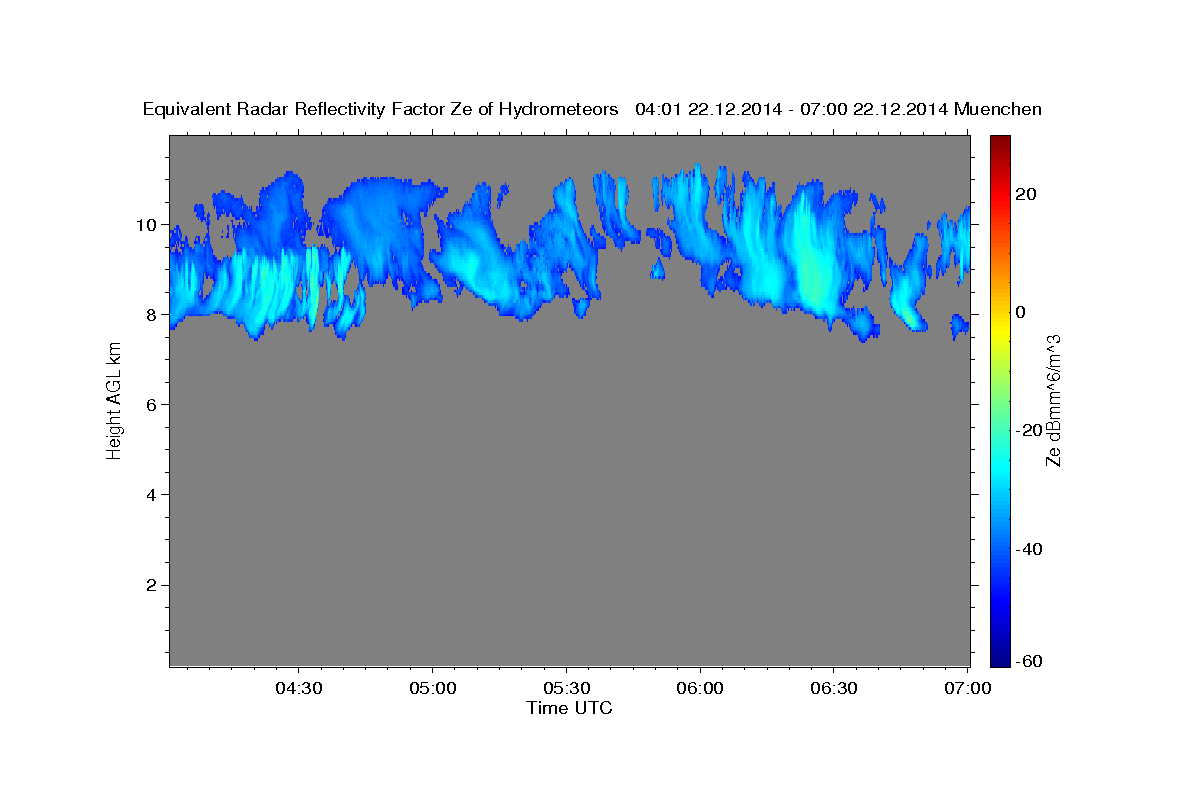The image size is (1200, 800).
Task: Click the 06:00 time tick label
Action: 700,689
